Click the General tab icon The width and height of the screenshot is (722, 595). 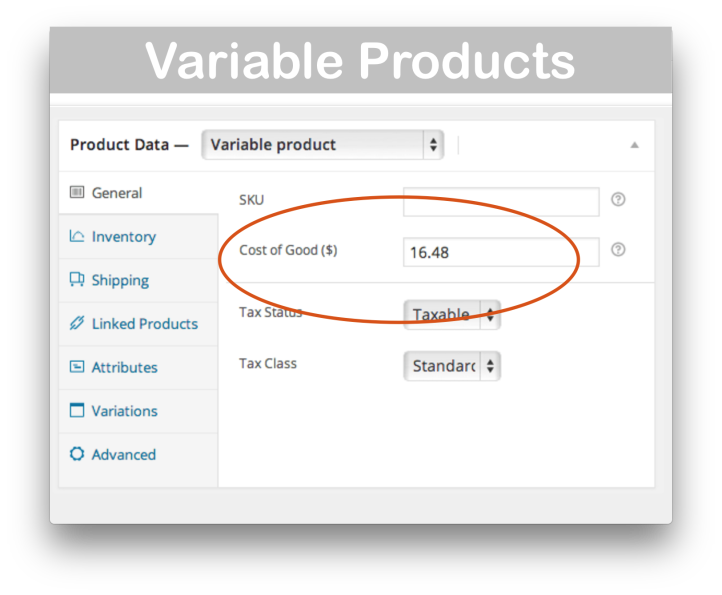[x=77, y=193]
